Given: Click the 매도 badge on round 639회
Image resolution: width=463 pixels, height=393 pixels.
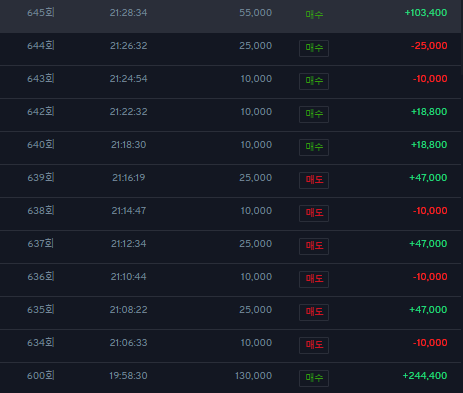Looking at the screenshot, I should (314, 180).
